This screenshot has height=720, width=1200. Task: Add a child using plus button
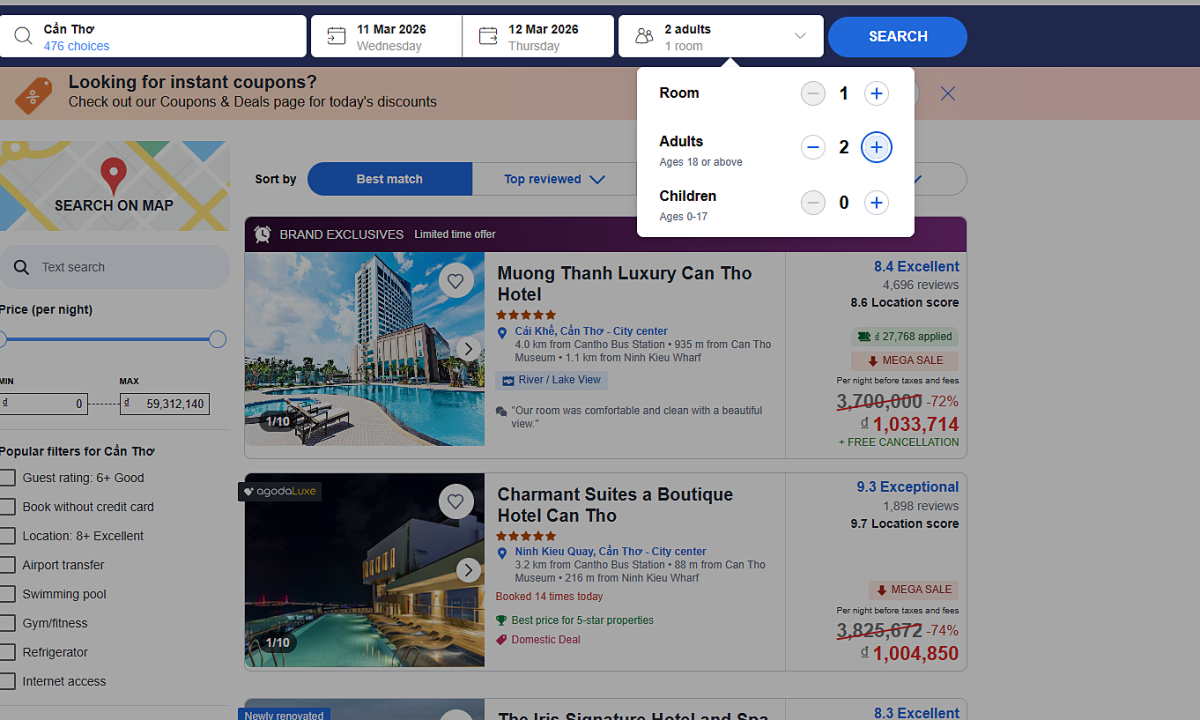click(x=876, y=203)
